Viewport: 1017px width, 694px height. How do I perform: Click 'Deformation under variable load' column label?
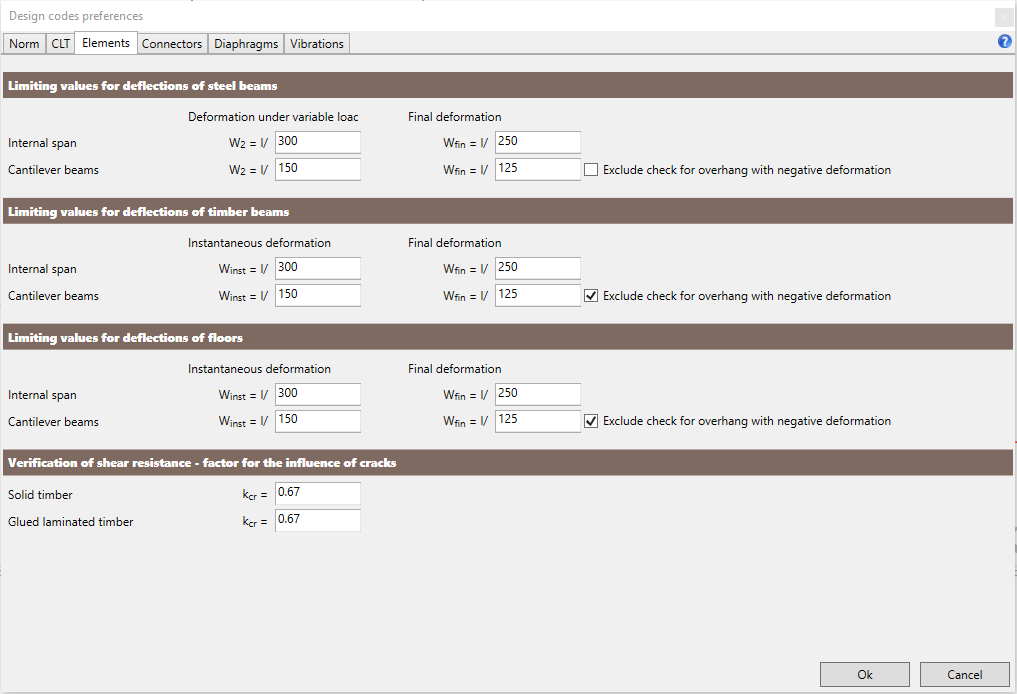(273, 117)
